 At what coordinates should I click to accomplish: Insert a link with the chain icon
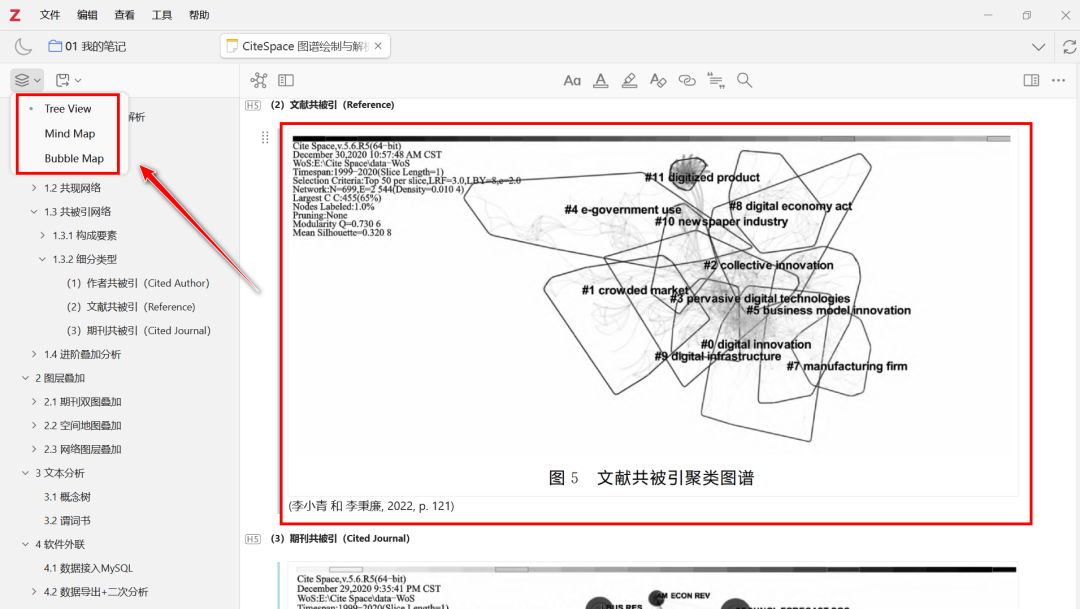point(686,80)
